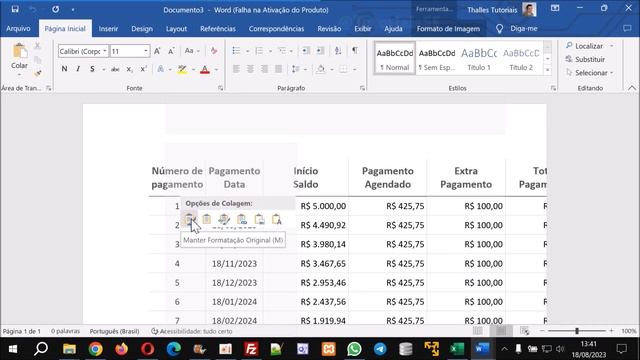Apply yellow text highlight color
This screenshot has height=360, width=640.
coord(182,69)
